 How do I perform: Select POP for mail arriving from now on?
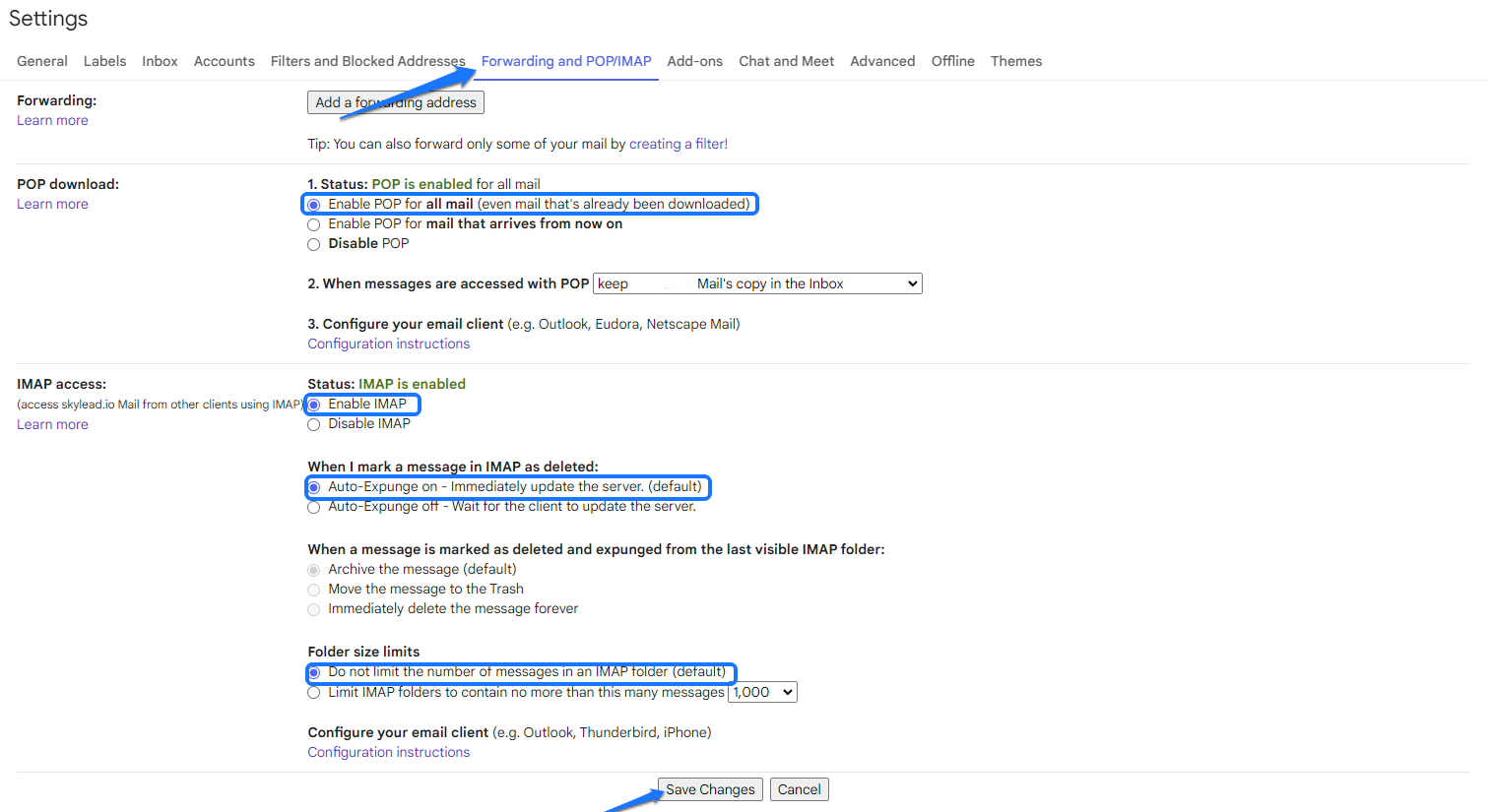(314, 224)
